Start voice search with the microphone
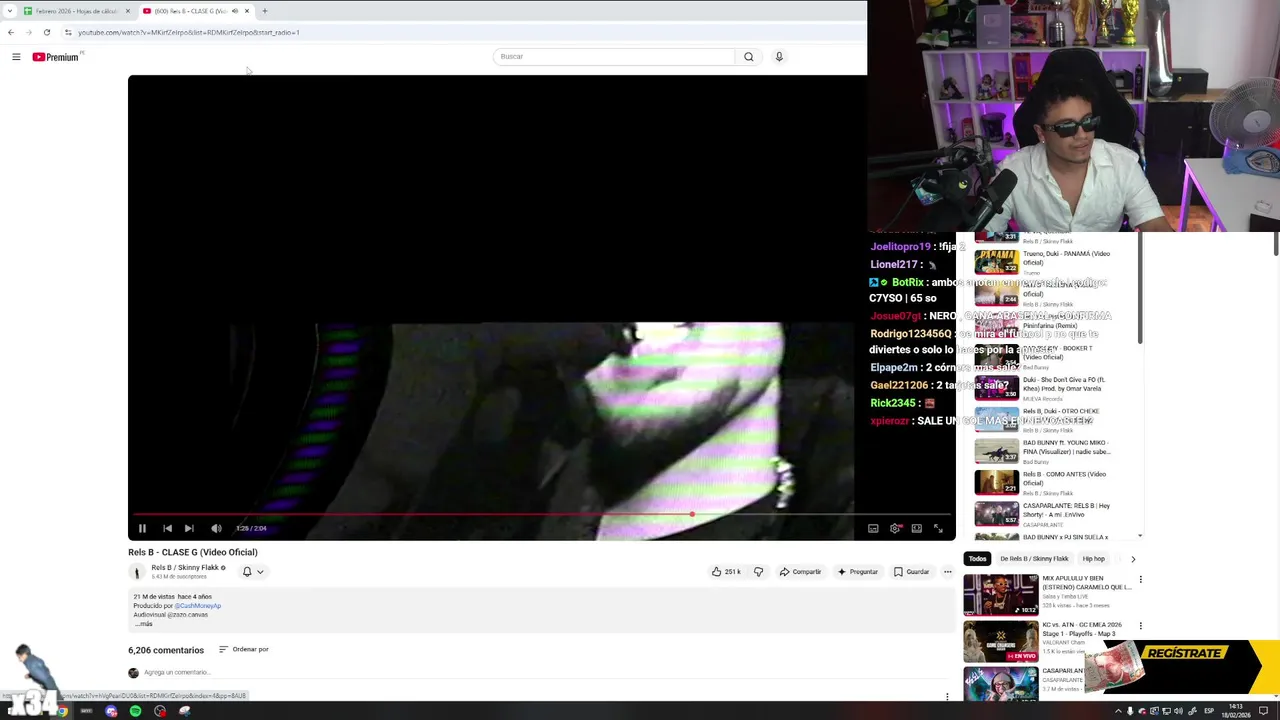The height and width of the screenshot is (720, 1280). point(779,57)
